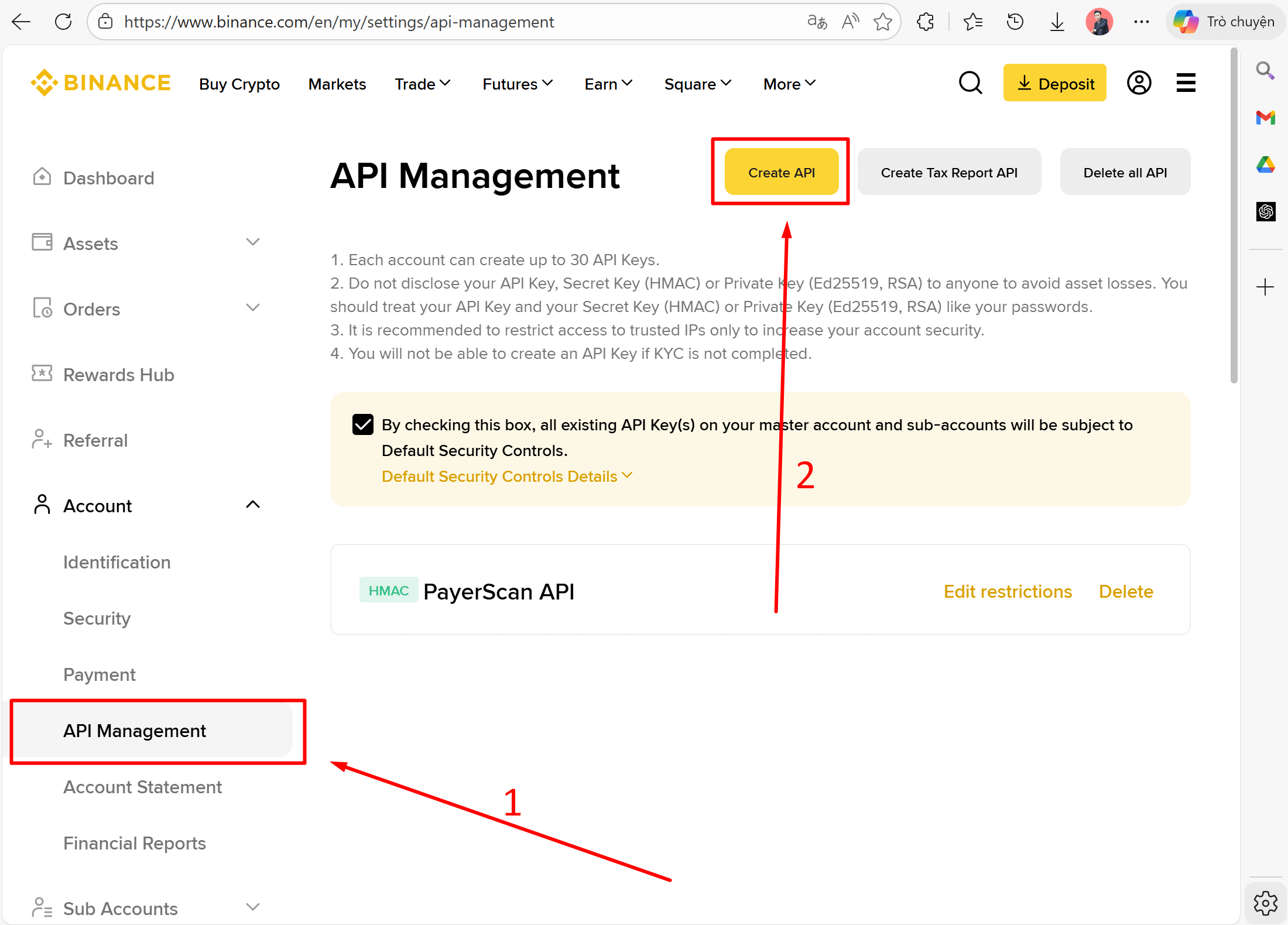Open the hamburger menu
1288x925 pixels.
(1185, 83)
